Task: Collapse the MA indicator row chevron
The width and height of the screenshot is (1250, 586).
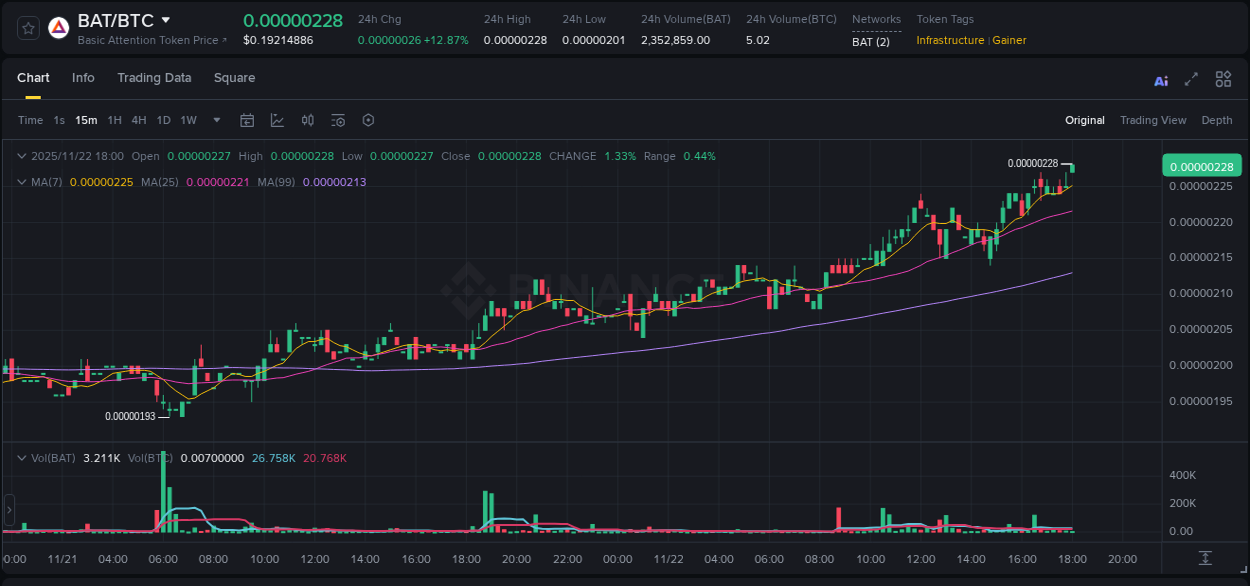Action: [x=21, y=182]
